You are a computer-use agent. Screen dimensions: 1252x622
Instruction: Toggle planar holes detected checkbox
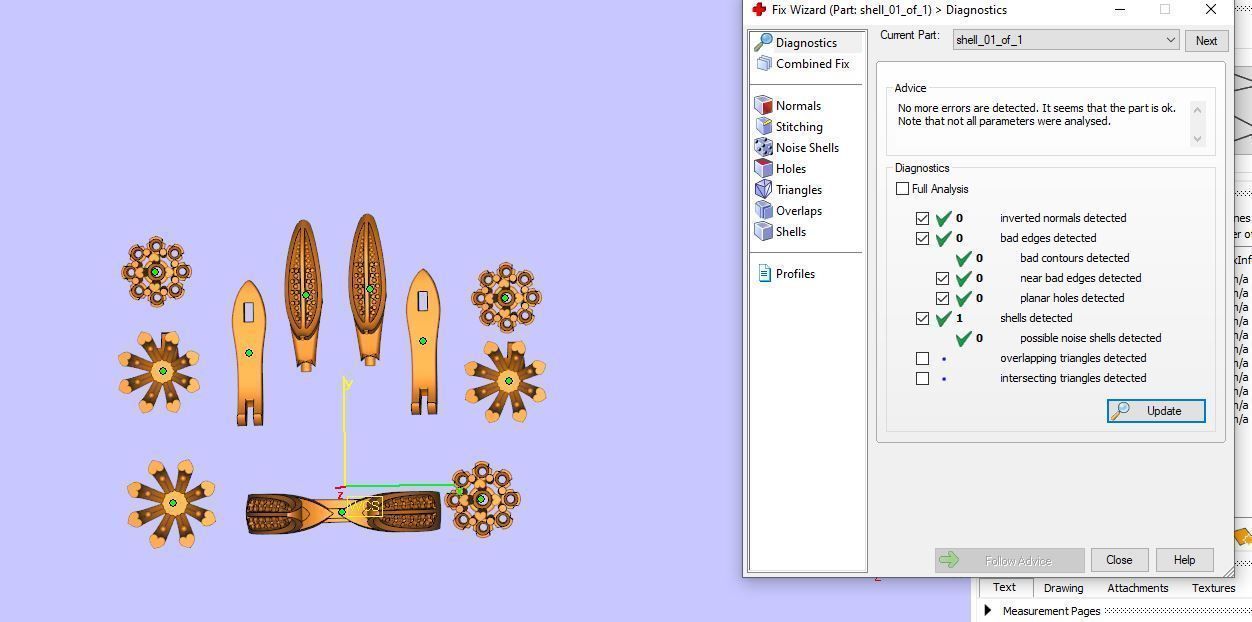942,298
